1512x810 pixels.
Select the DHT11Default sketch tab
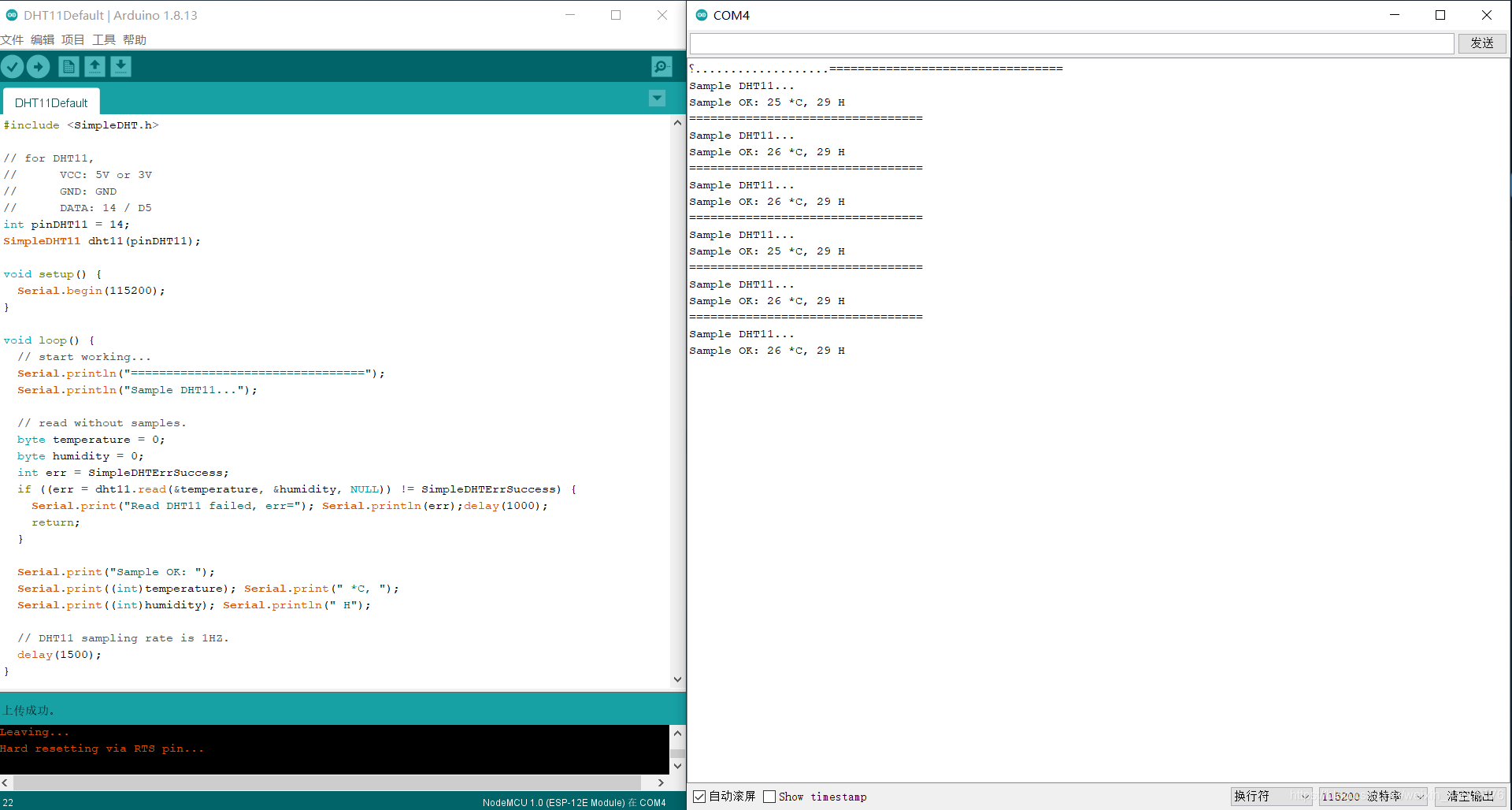click(51, 102)
